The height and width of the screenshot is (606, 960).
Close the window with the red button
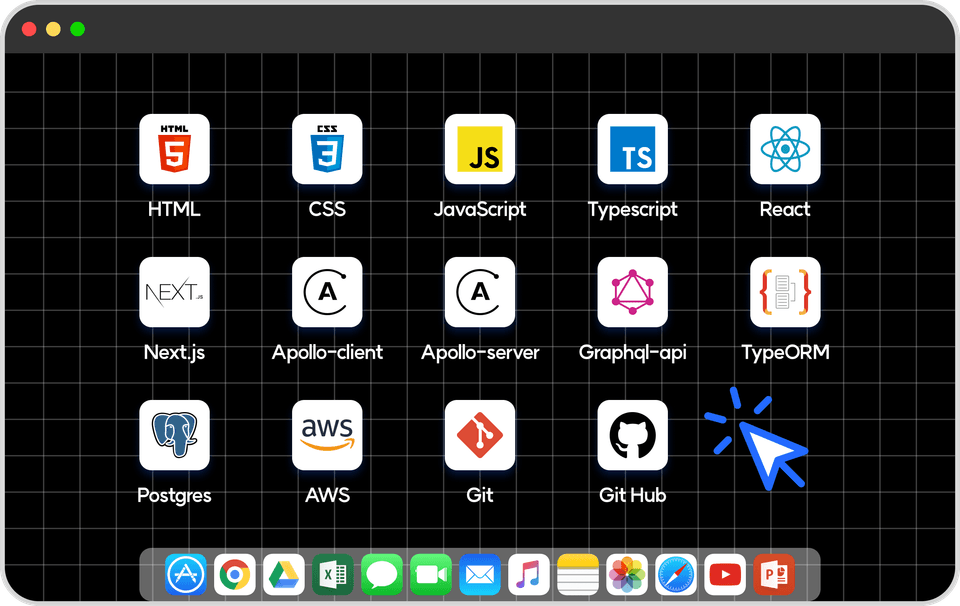(29, 29)
